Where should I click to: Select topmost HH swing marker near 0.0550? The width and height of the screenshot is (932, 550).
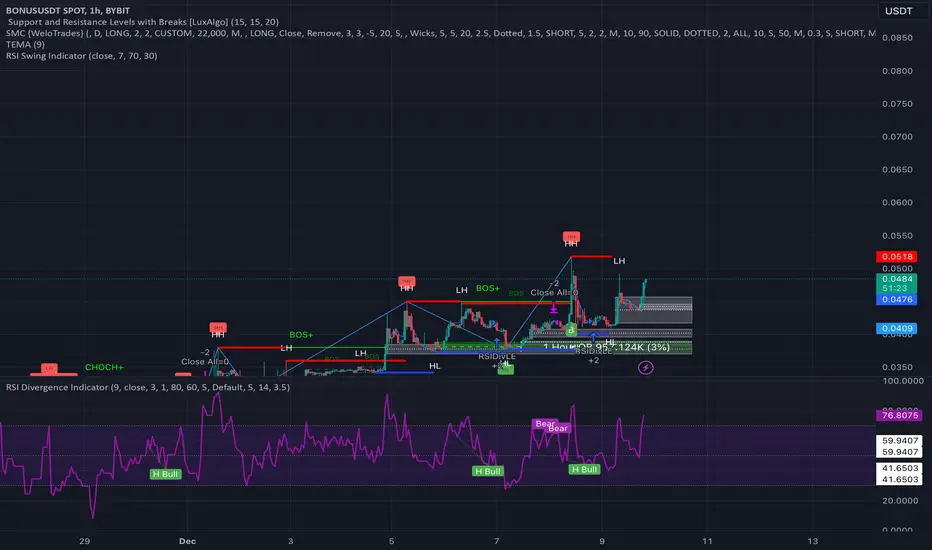[571, 239]
